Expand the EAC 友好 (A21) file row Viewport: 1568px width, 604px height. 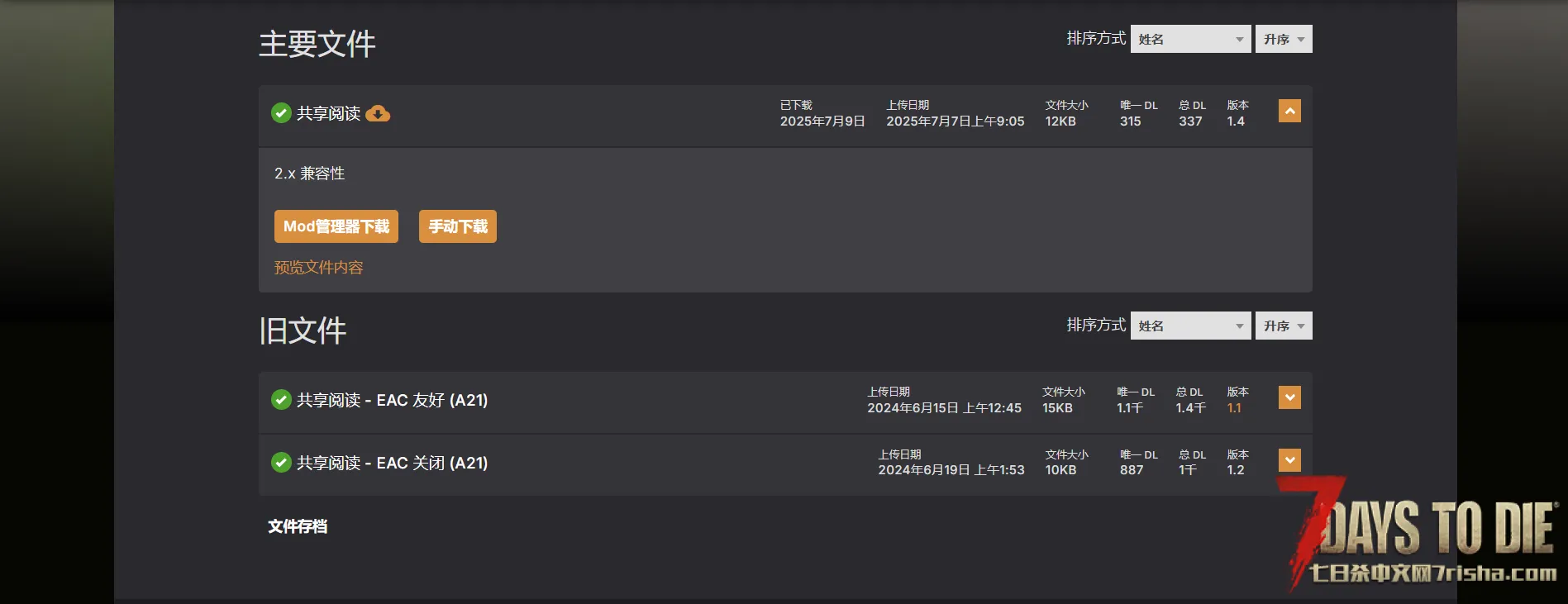point(1289,397)
